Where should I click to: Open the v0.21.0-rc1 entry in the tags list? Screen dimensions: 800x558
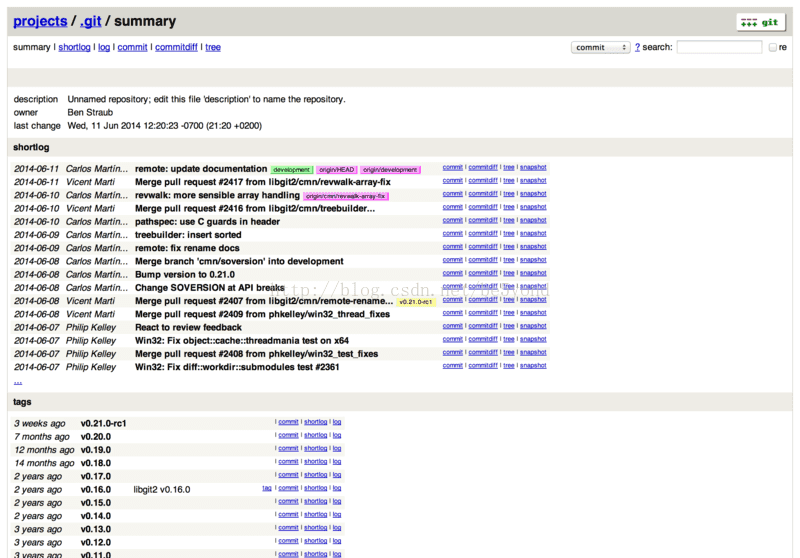click(x=104, y=423)
